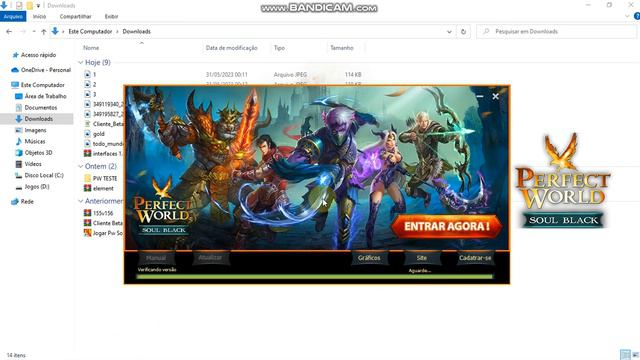The width and height of the screenshot is (640, 360).
Task: Collapse the Hoje (9) group
Action: click(x=81, y=62)
